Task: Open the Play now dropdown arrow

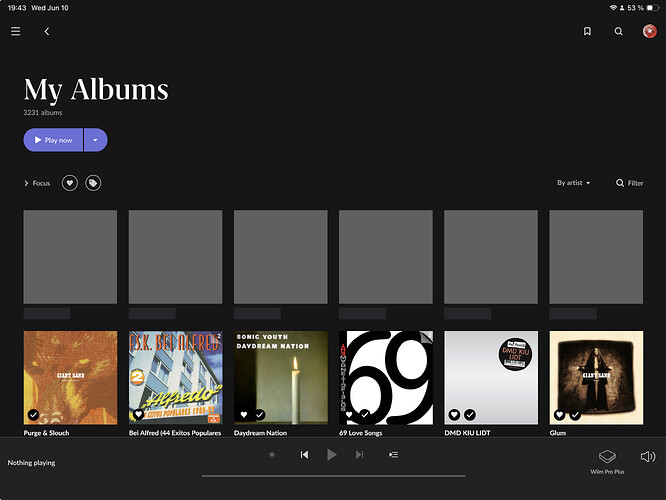Action: coord(96,140)
